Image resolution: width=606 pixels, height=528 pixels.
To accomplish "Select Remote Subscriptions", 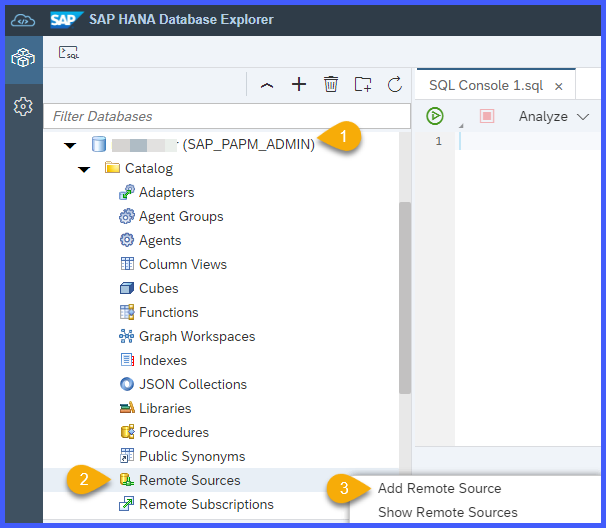I will coord(206,504).
